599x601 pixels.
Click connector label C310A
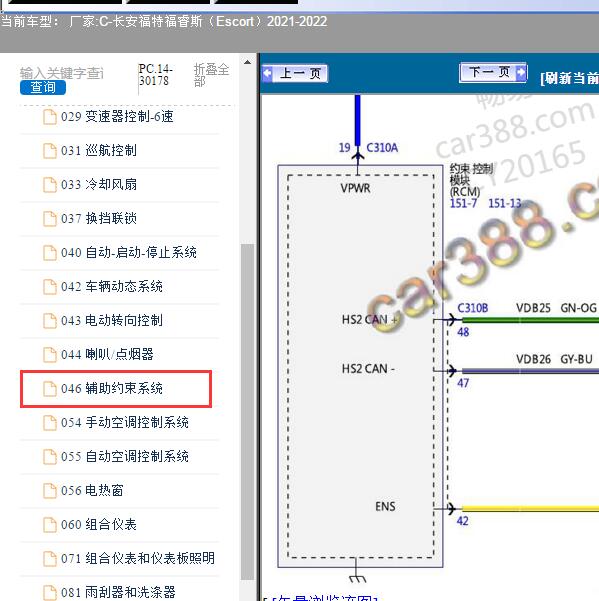coord(382,148)
